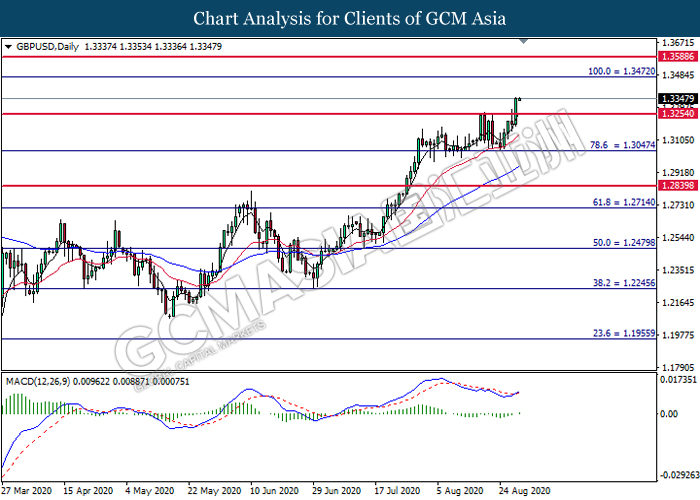This screenshot has height=500, width=700.
Task: Click the 10 Jun 2020 date label
Action: click(275, 491)
